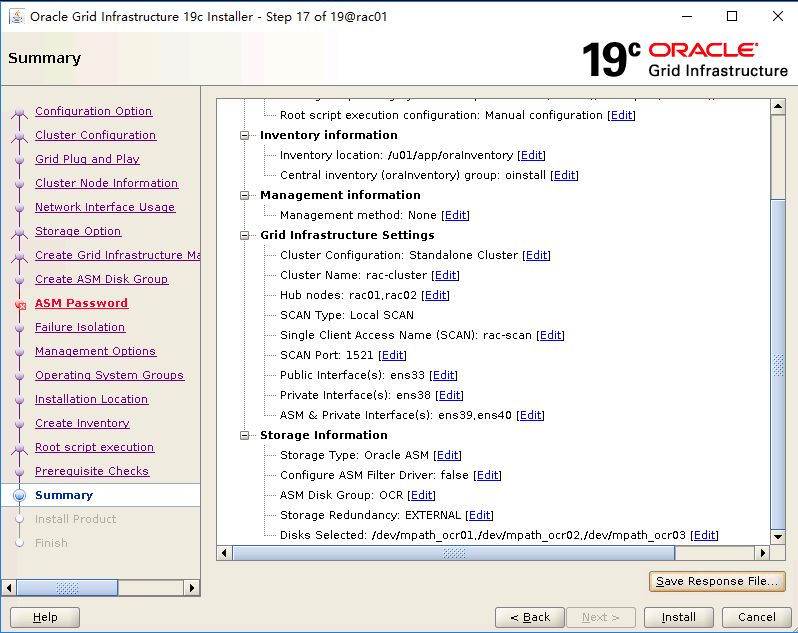
Task: Edit root script execution configuration
Action: tap(621, 115)
